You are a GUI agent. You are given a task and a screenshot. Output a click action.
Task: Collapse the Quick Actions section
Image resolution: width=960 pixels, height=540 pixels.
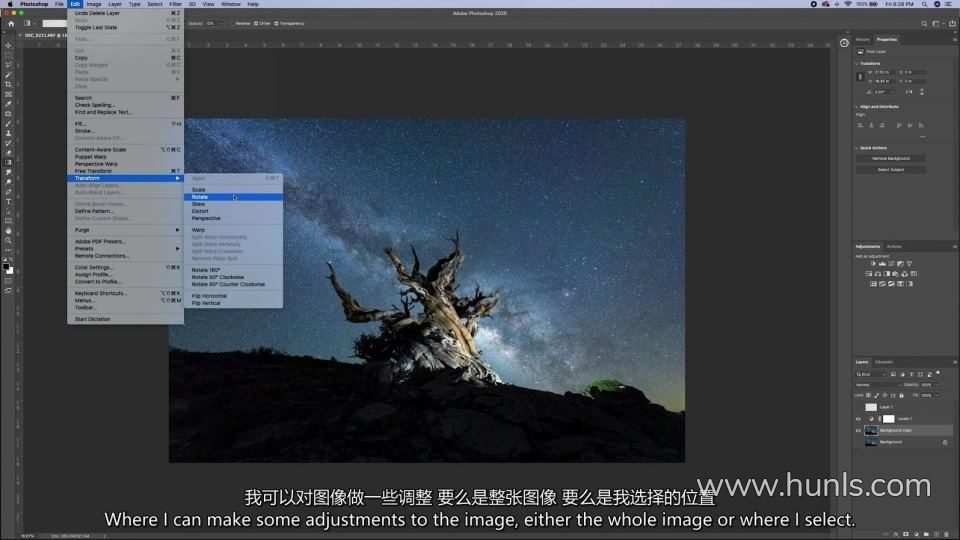[x=857, y=148]
